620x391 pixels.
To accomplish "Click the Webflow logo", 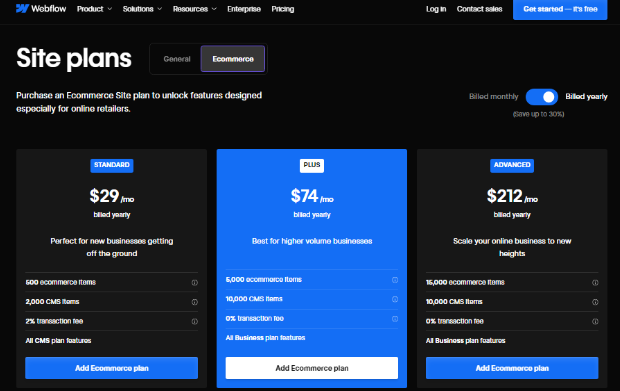I will (x=41, y=9).
